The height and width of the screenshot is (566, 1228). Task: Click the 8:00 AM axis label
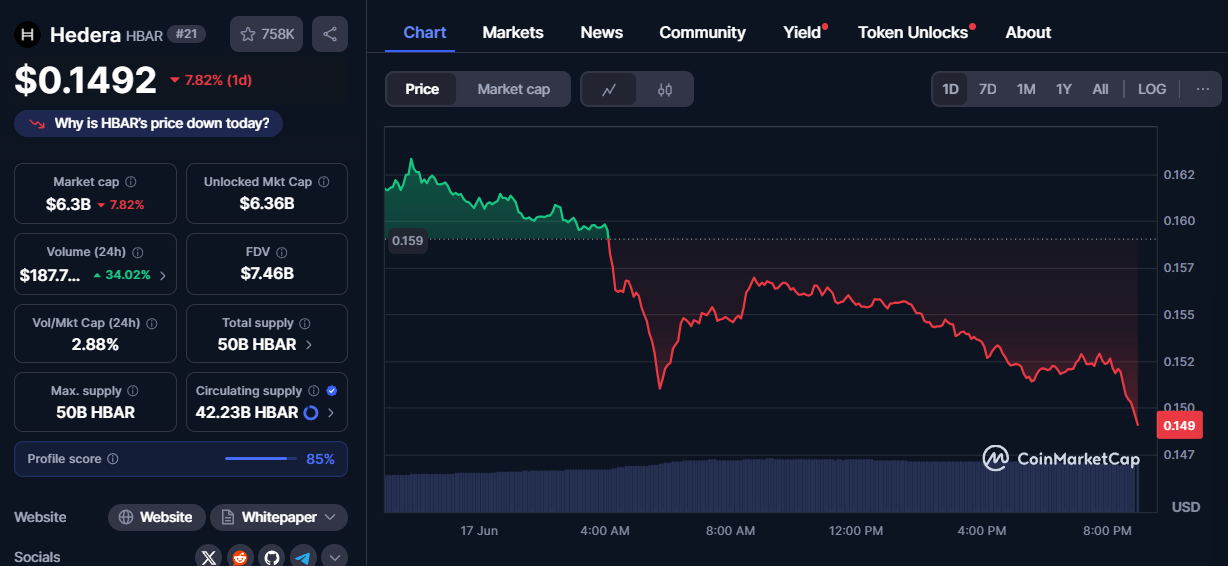pos(731,531)
